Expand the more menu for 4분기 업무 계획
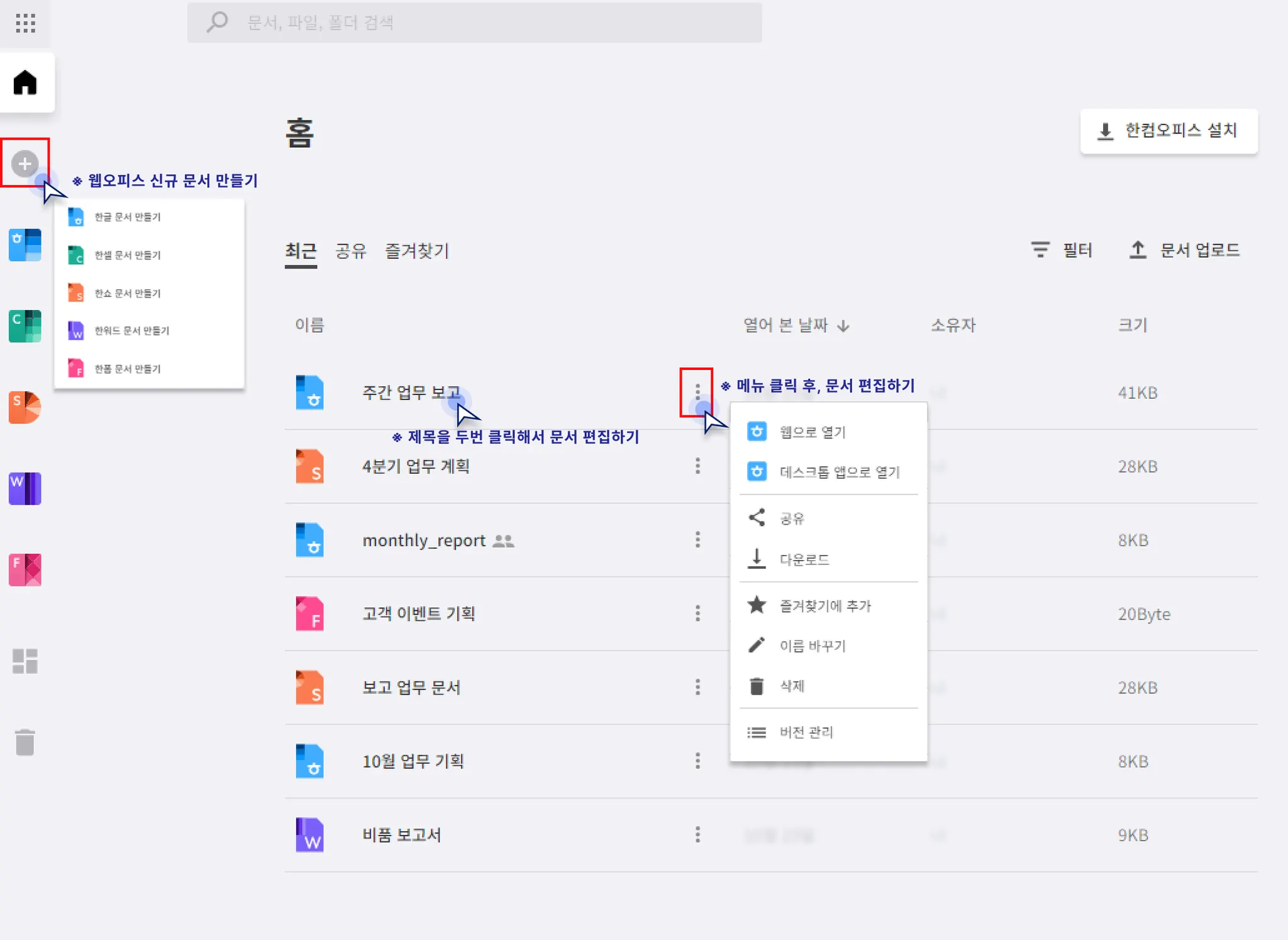This screenshot has width=1288, height=940. 697,466
